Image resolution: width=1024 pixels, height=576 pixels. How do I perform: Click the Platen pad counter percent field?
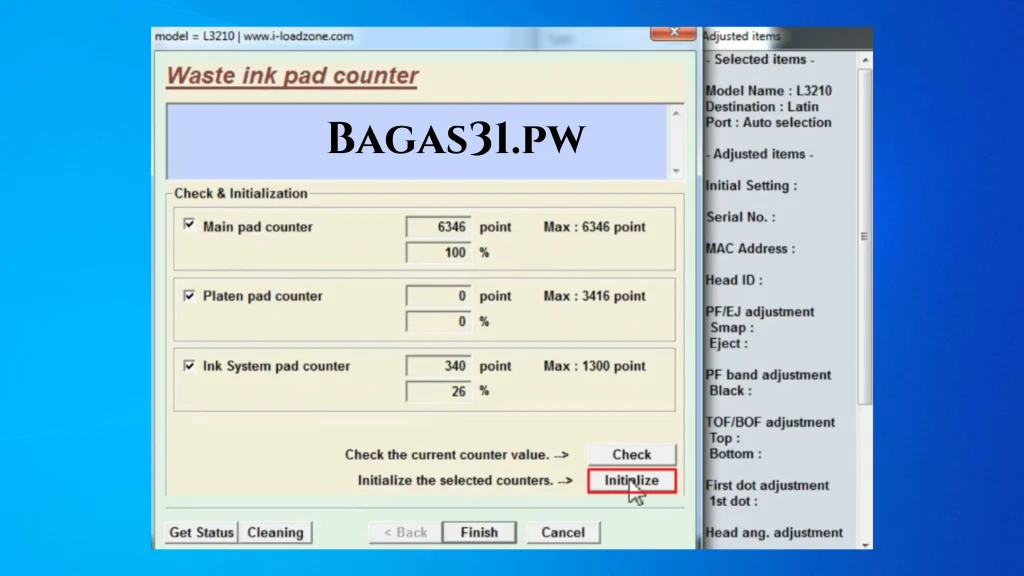[x=438, y=321]
